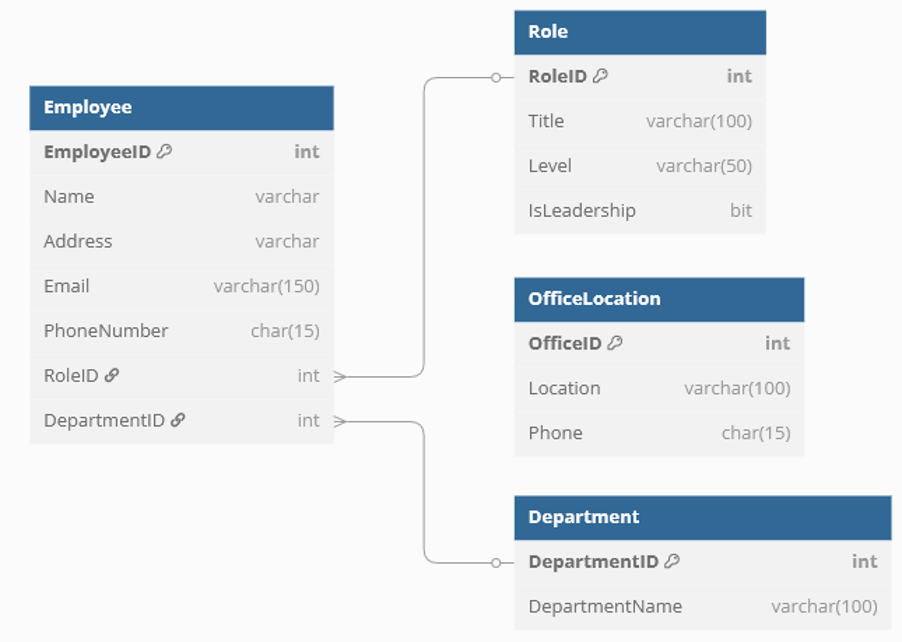Viewport: 902px width, 642px height.
Task: Click the Level field in Role table
Action: click(639, 166)
